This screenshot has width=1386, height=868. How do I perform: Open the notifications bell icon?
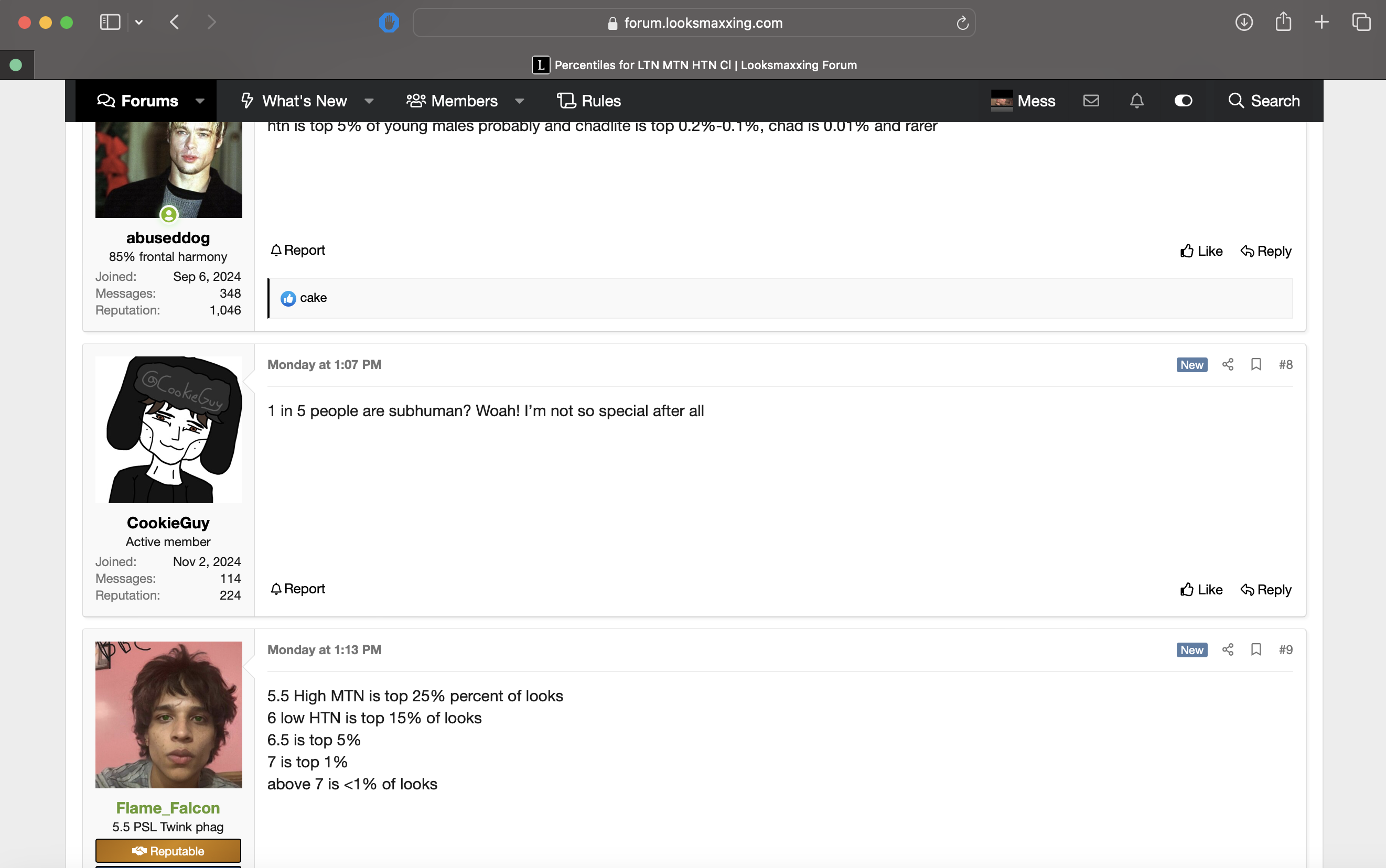click(x=1137, y=101)
